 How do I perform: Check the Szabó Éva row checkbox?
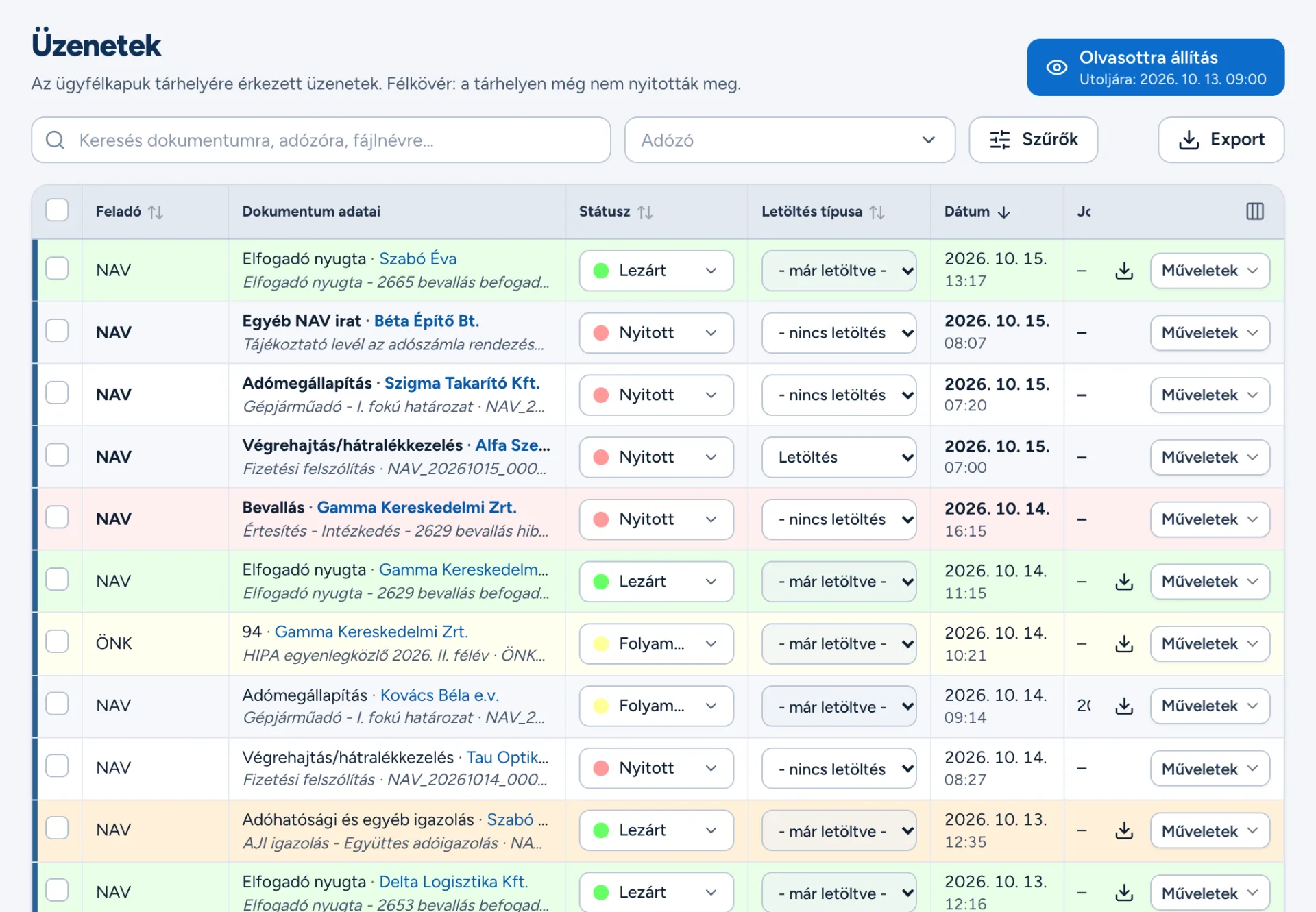click(57, 268)
